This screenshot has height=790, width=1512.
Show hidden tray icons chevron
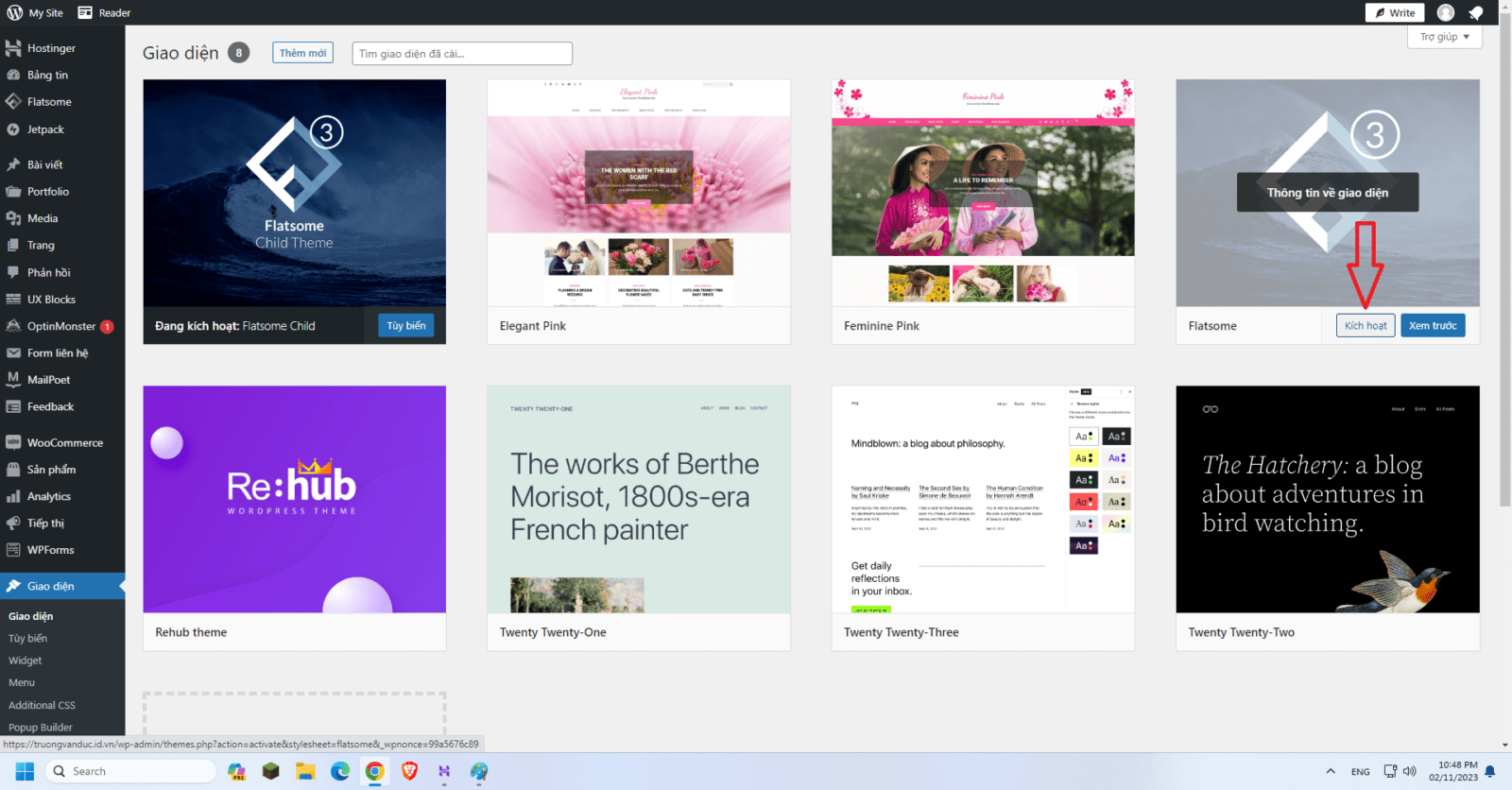coord(1331,771)
